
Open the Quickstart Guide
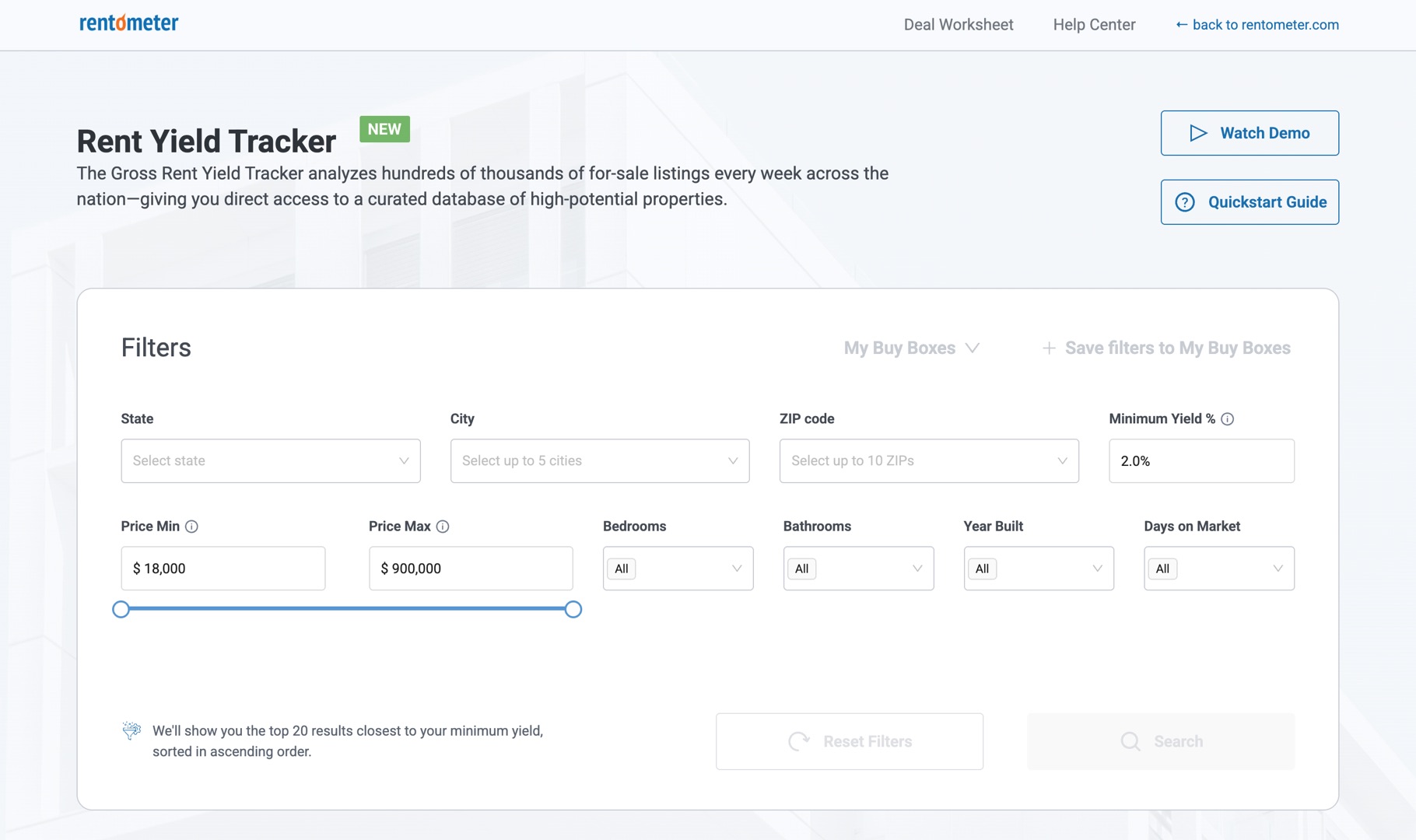(1250, 202)
